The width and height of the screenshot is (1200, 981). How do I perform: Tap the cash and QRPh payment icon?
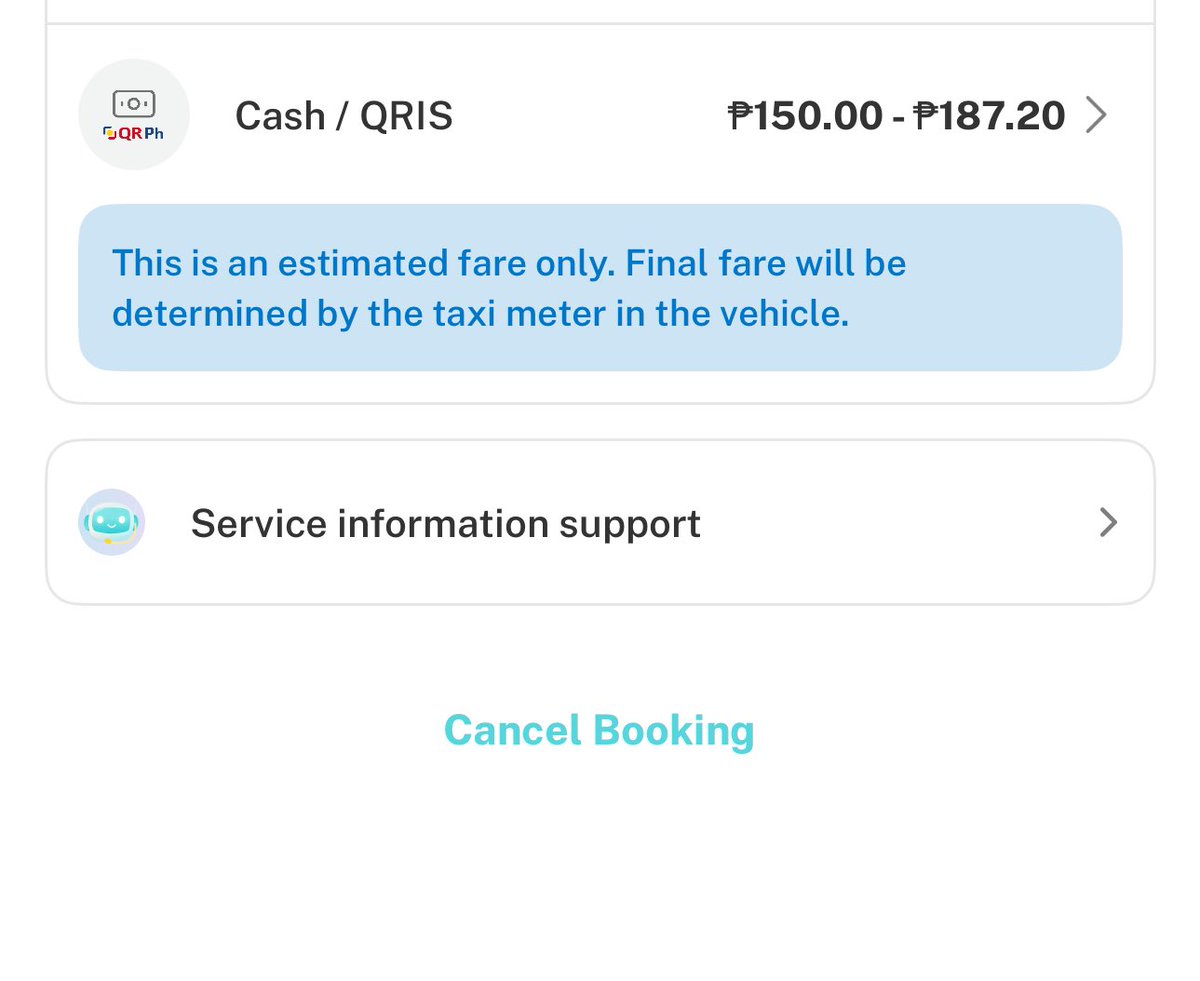(x=134, y=115)
